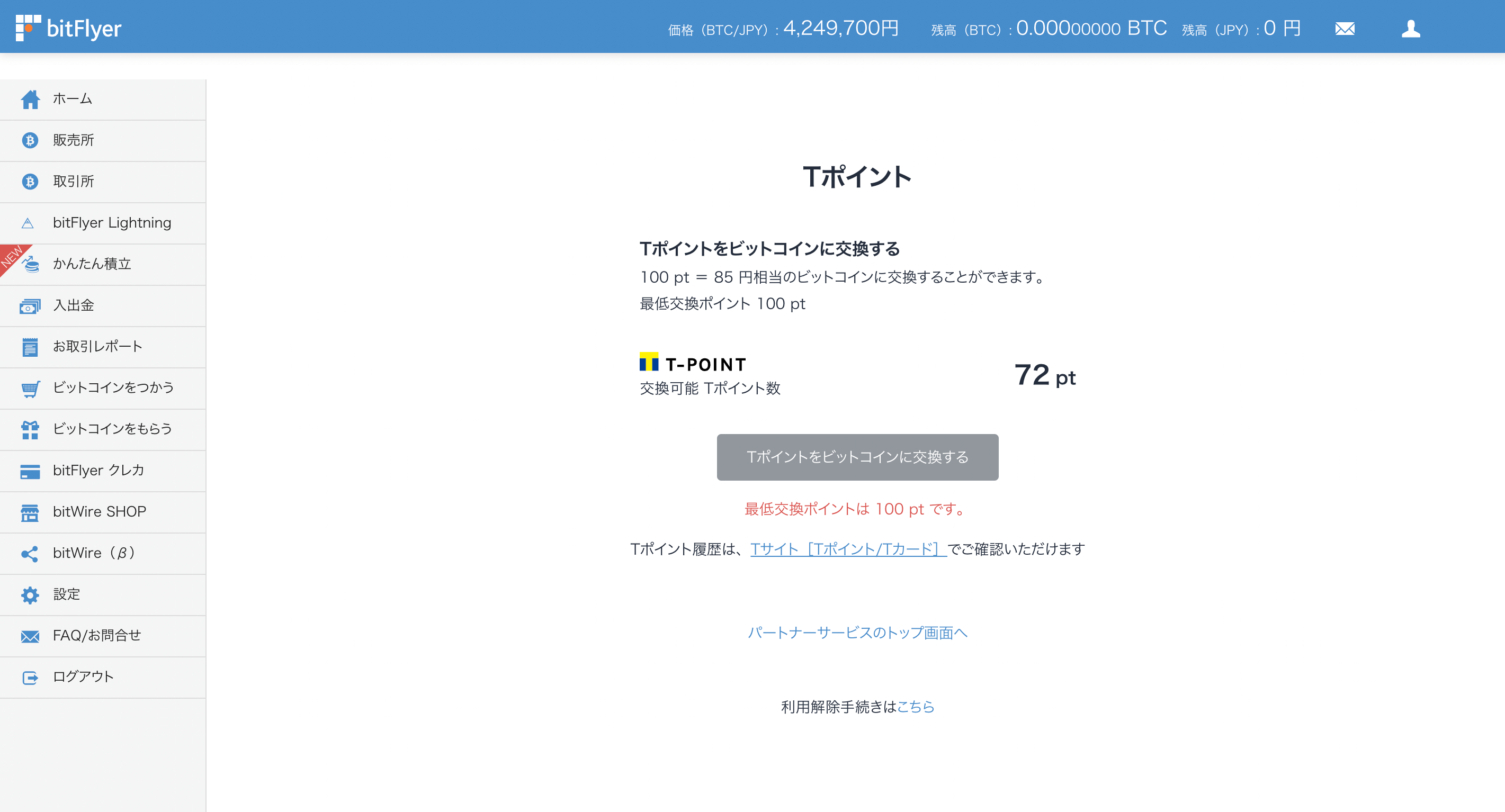The width and height of the screenshot is (1505, 812).
Task: Select ビットコインをつかう menu item
Action: click(x=103, y=389)
